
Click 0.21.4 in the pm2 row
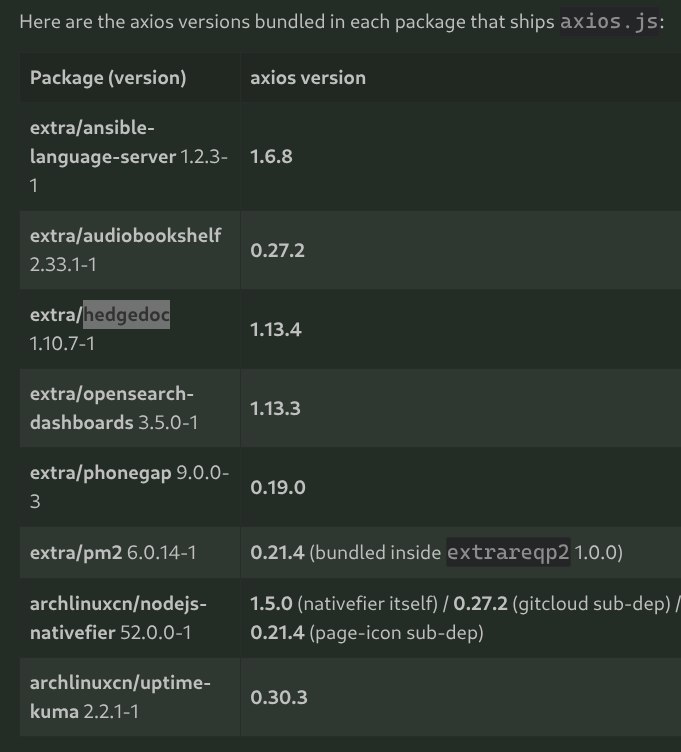click(277, 552)
